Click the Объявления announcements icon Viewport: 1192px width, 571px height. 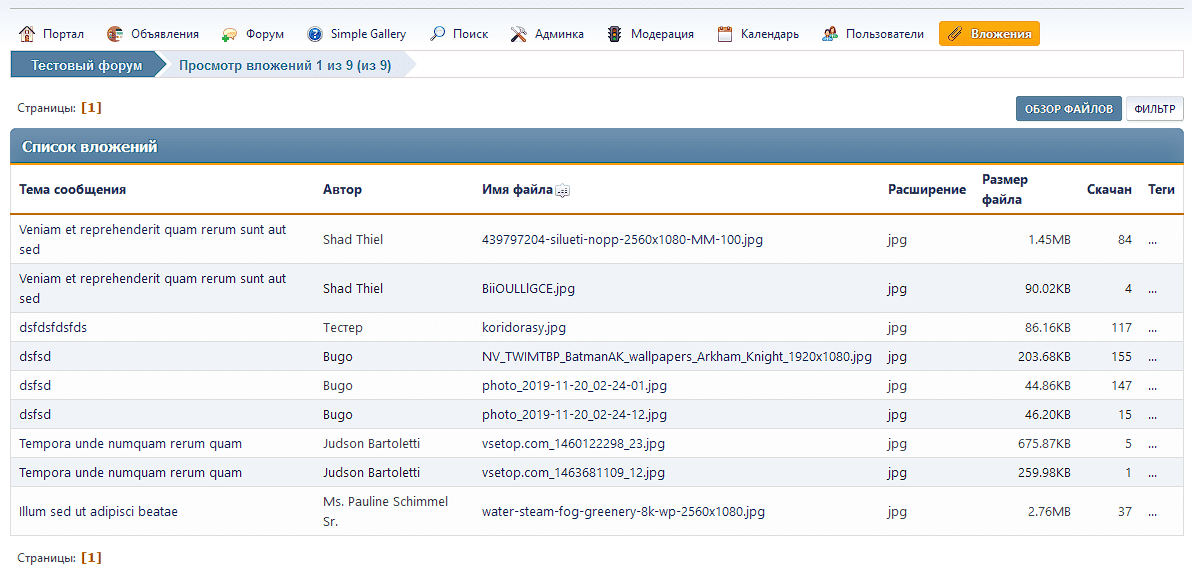(115, 34)
